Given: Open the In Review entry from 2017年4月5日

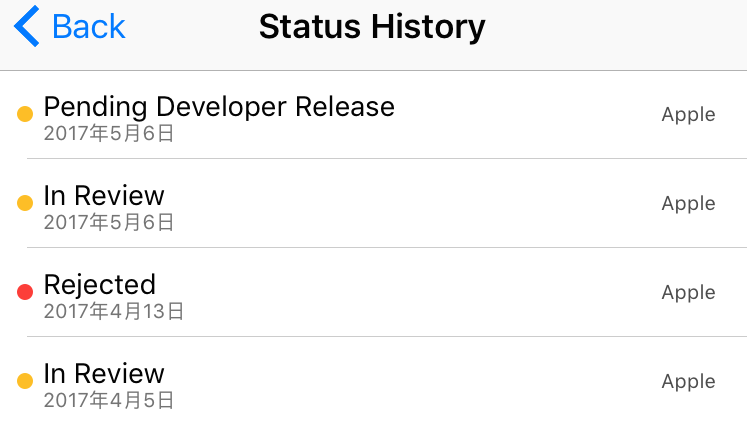Looking at the screenshot, I should coord(104,373).
